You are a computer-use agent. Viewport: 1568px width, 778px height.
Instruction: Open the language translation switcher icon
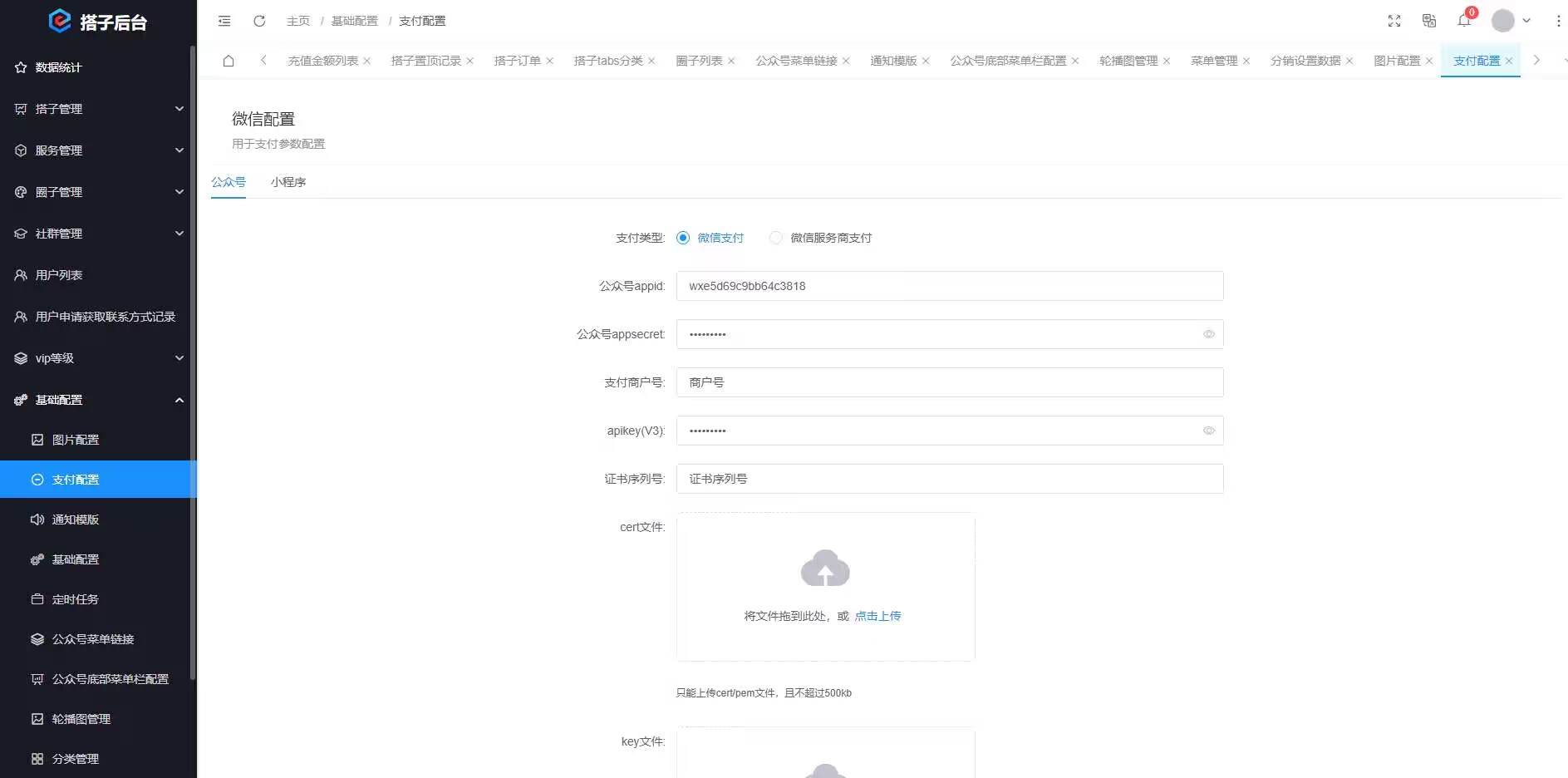(x=1429, y=21)
